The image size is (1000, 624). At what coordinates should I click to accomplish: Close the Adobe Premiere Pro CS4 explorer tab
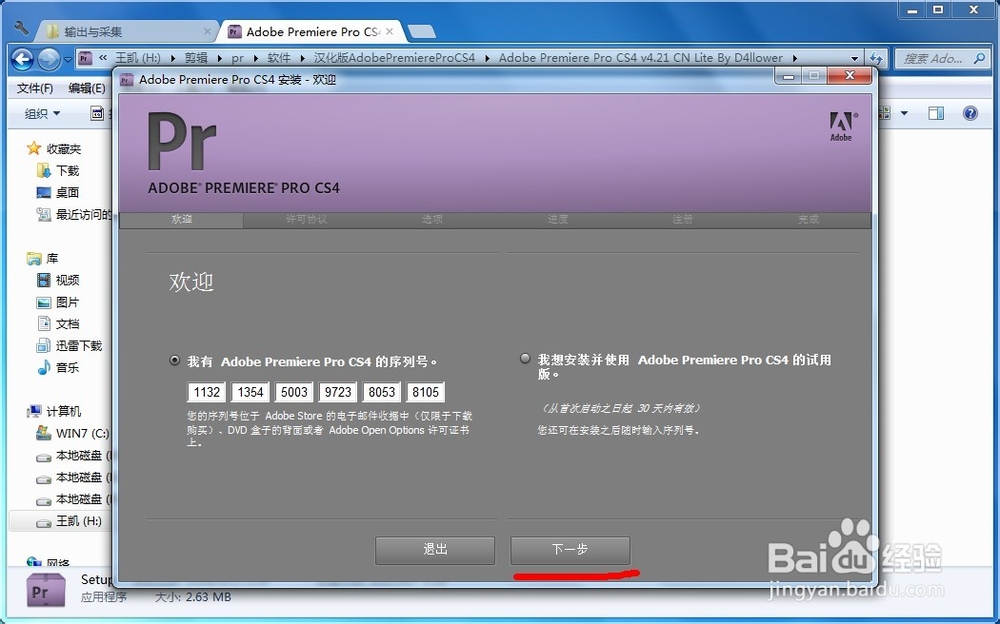(390, 31)
